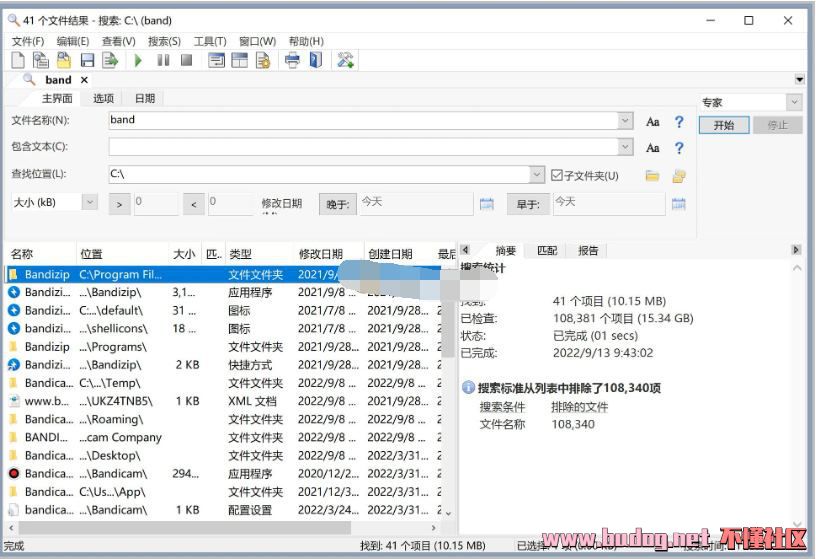Viewport: 816px width, 559px height.
Task: Click the New blank search toolbar icon
Action: coord(18,60)
